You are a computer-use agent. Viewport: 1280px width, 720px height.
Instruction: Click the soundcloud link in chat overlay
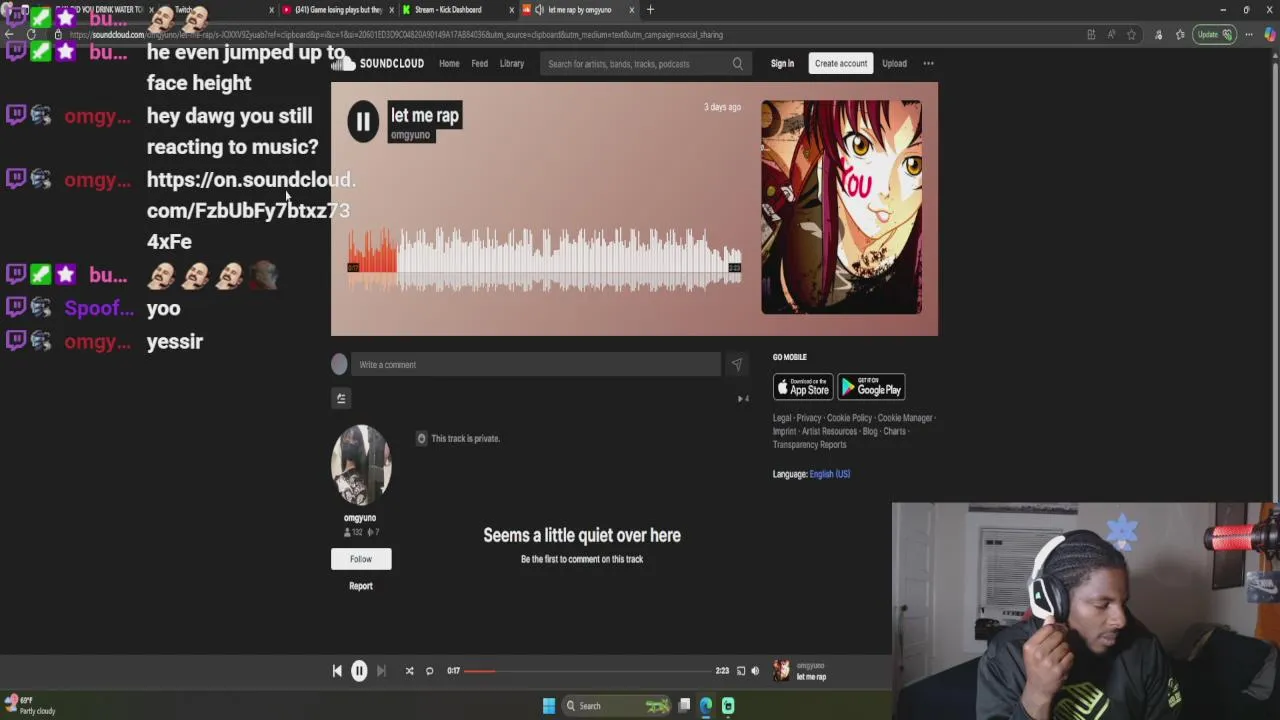click(250, 210)
